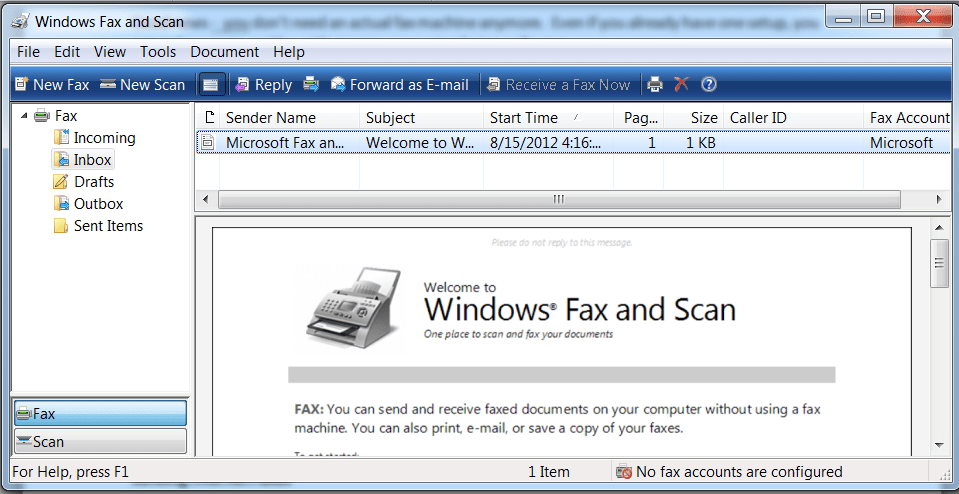
Task: Click the Print icon in toolbar
Action: tap(655, 84)
